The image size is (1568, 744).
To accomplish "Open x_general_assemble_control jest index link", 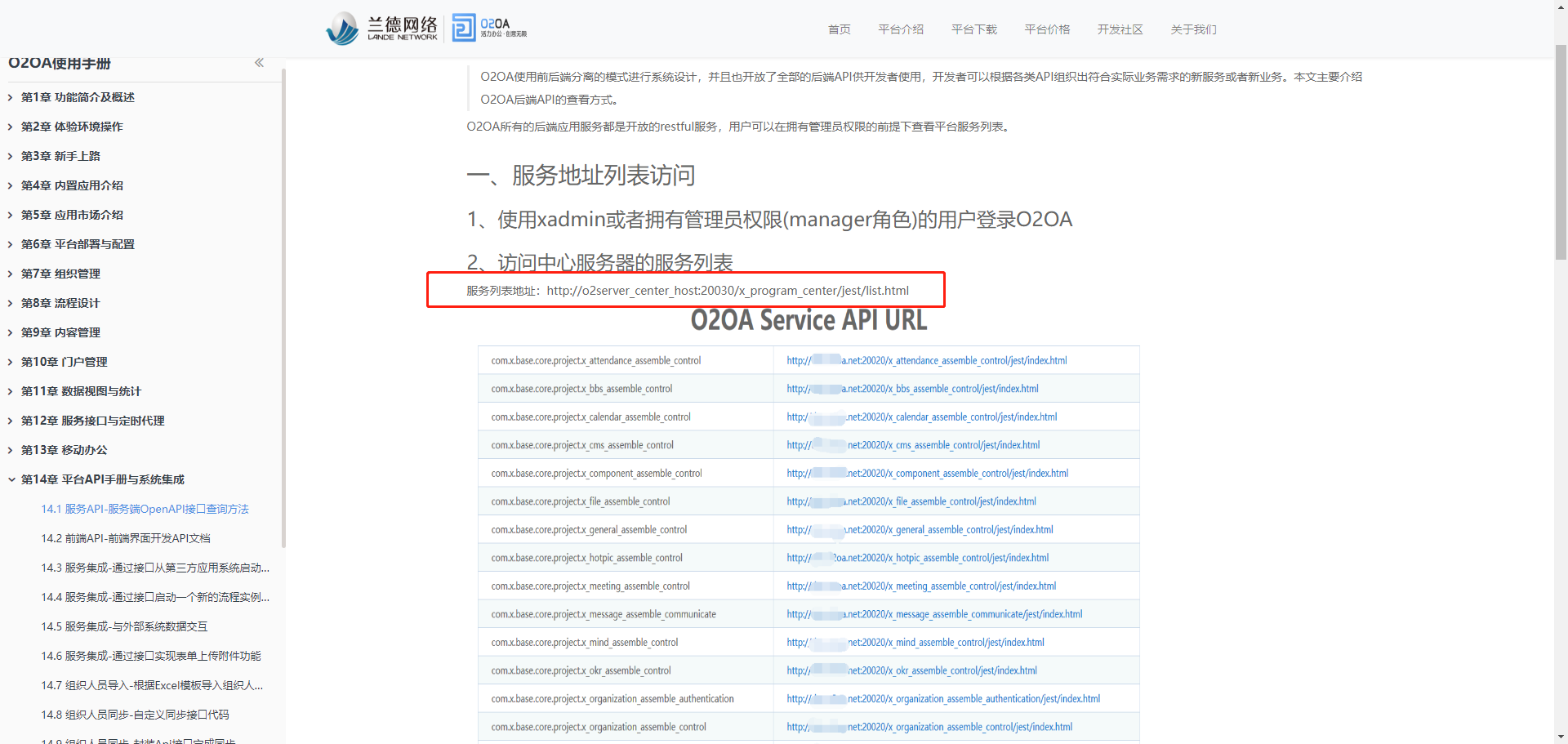I will [x=920, y=529].
